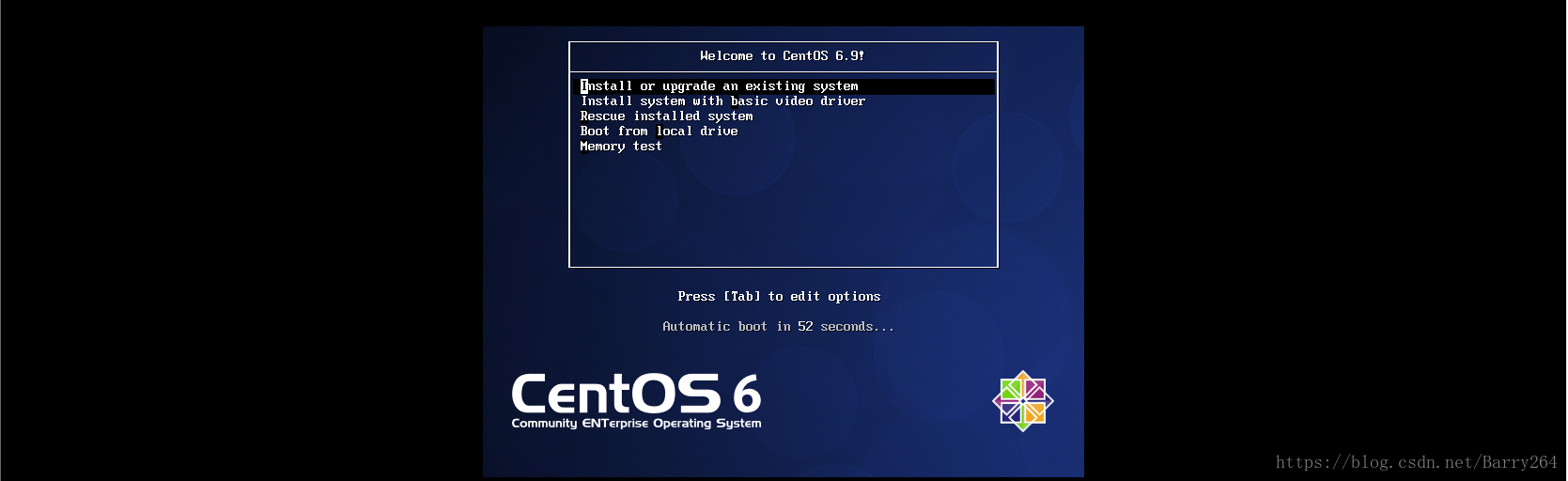Click "Community ENTerprise Operating System" tagline
The height and width of the screenshot is (481, 1568).
pos(636,424)
